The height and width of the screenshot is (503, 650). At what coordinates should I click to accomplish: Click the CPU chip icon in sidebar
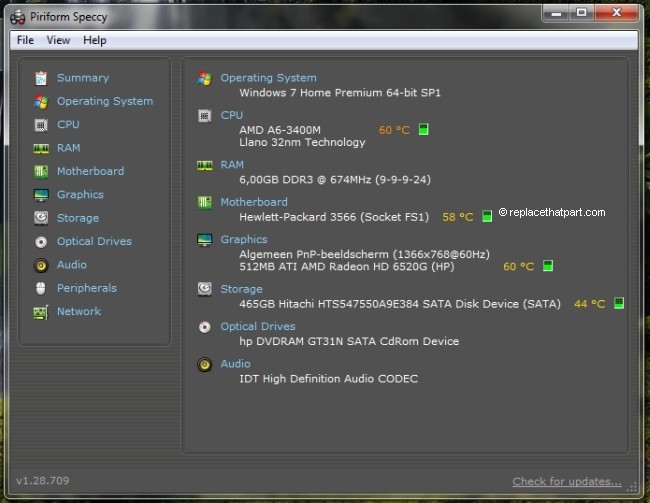coord(41,125)
